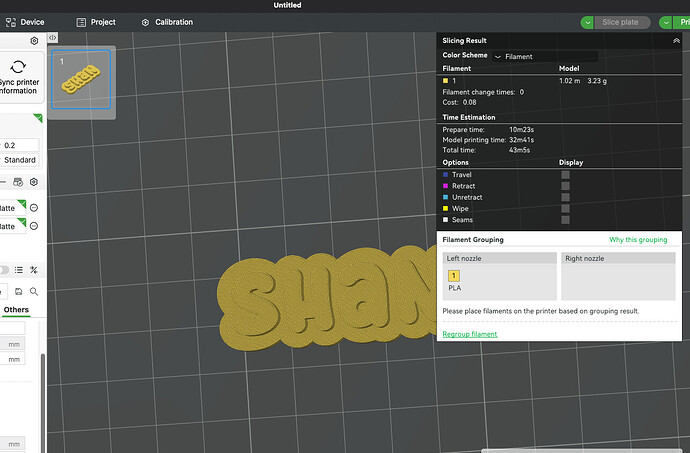Click the Model printing time 32m41s value
Screen dimensions: 690x453
521,140
